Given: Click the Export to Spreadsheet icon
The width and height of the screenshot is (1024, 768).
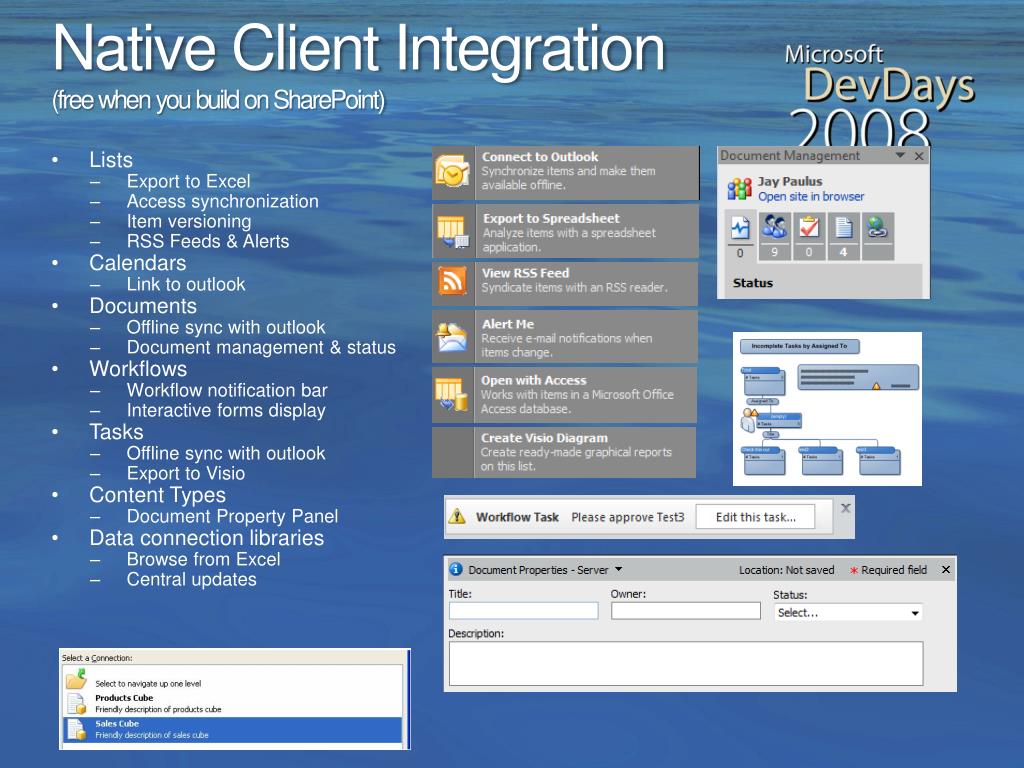Looking at the screenshot, I should click(452, 232).
